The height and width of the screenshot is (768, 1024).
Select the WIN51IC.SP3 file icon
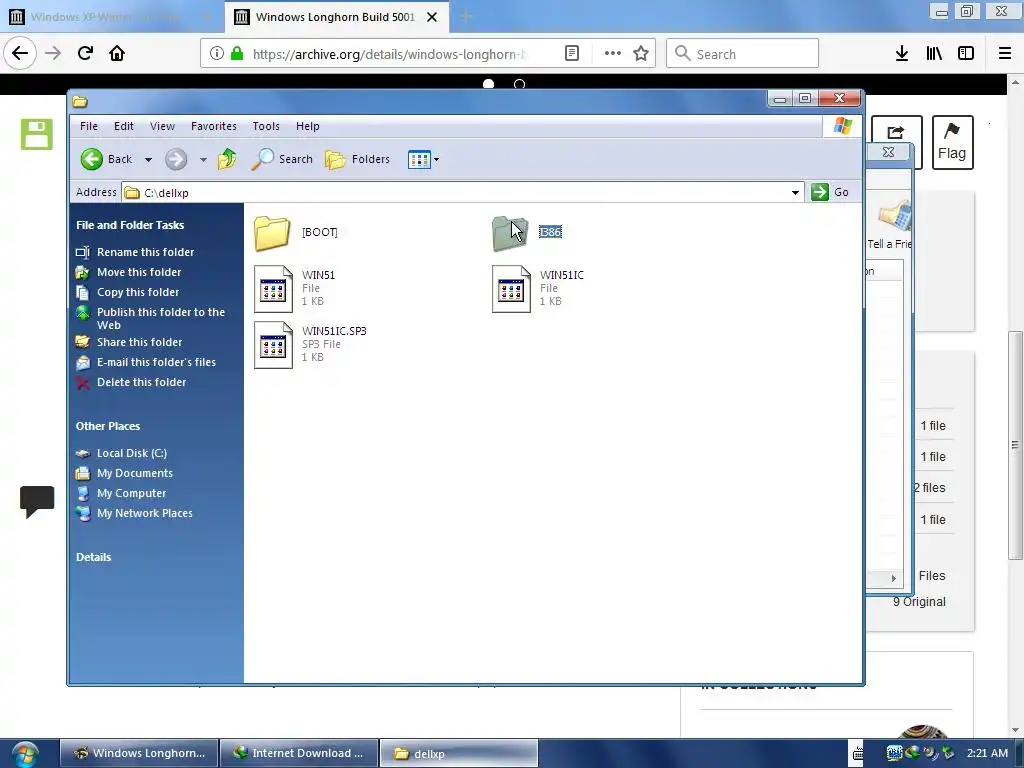tap(273, 345)
